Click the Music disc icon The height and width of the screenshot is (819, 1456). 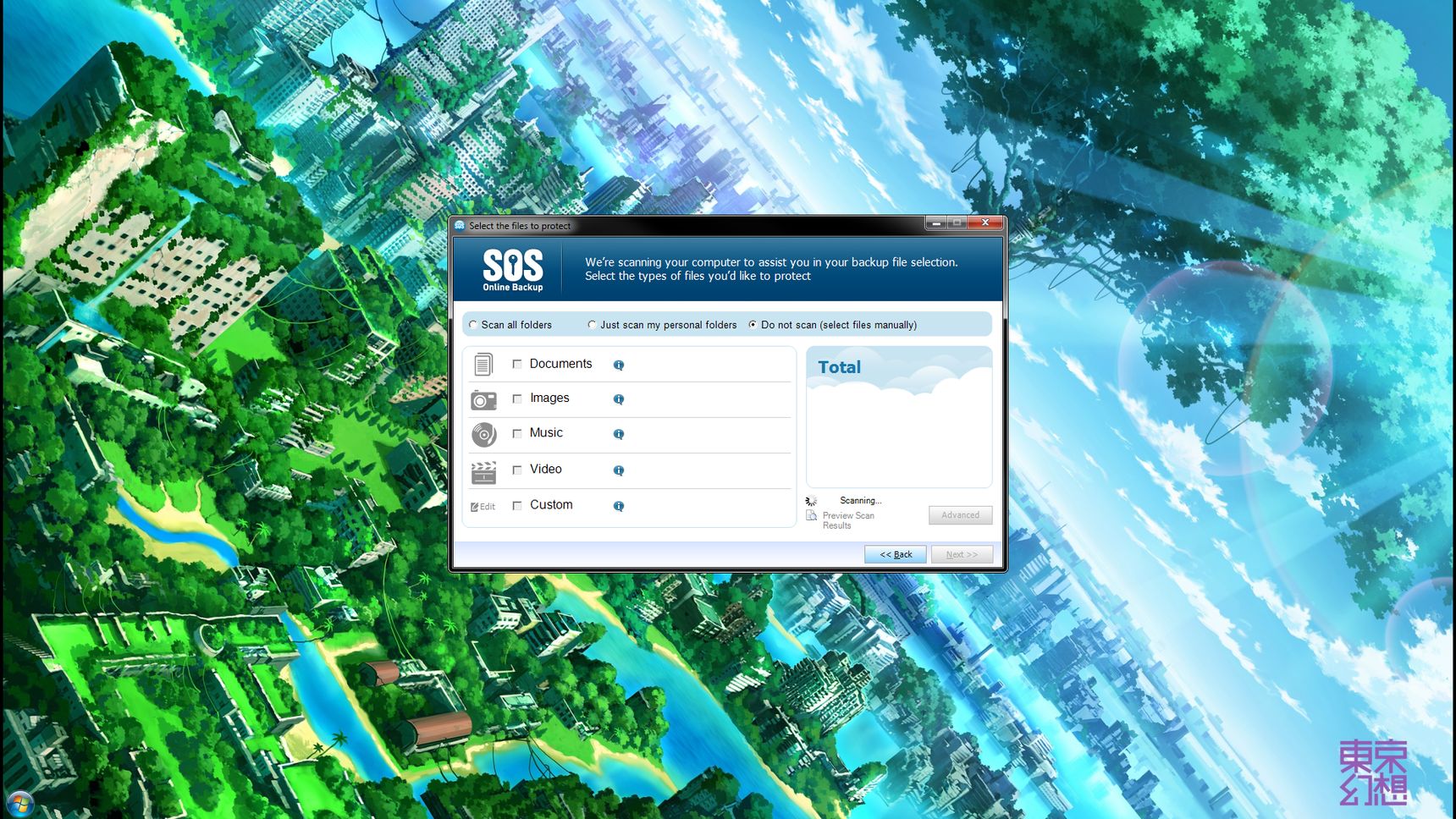[x=483, y=435]
